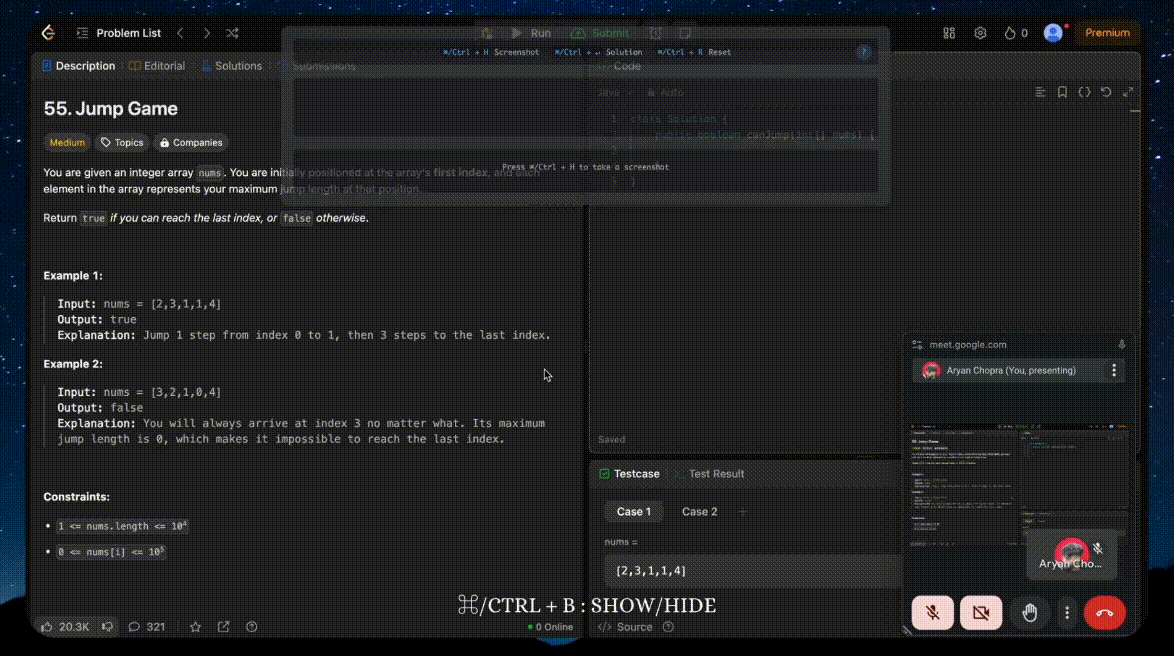Open the Topics tag

coord(122,142)
